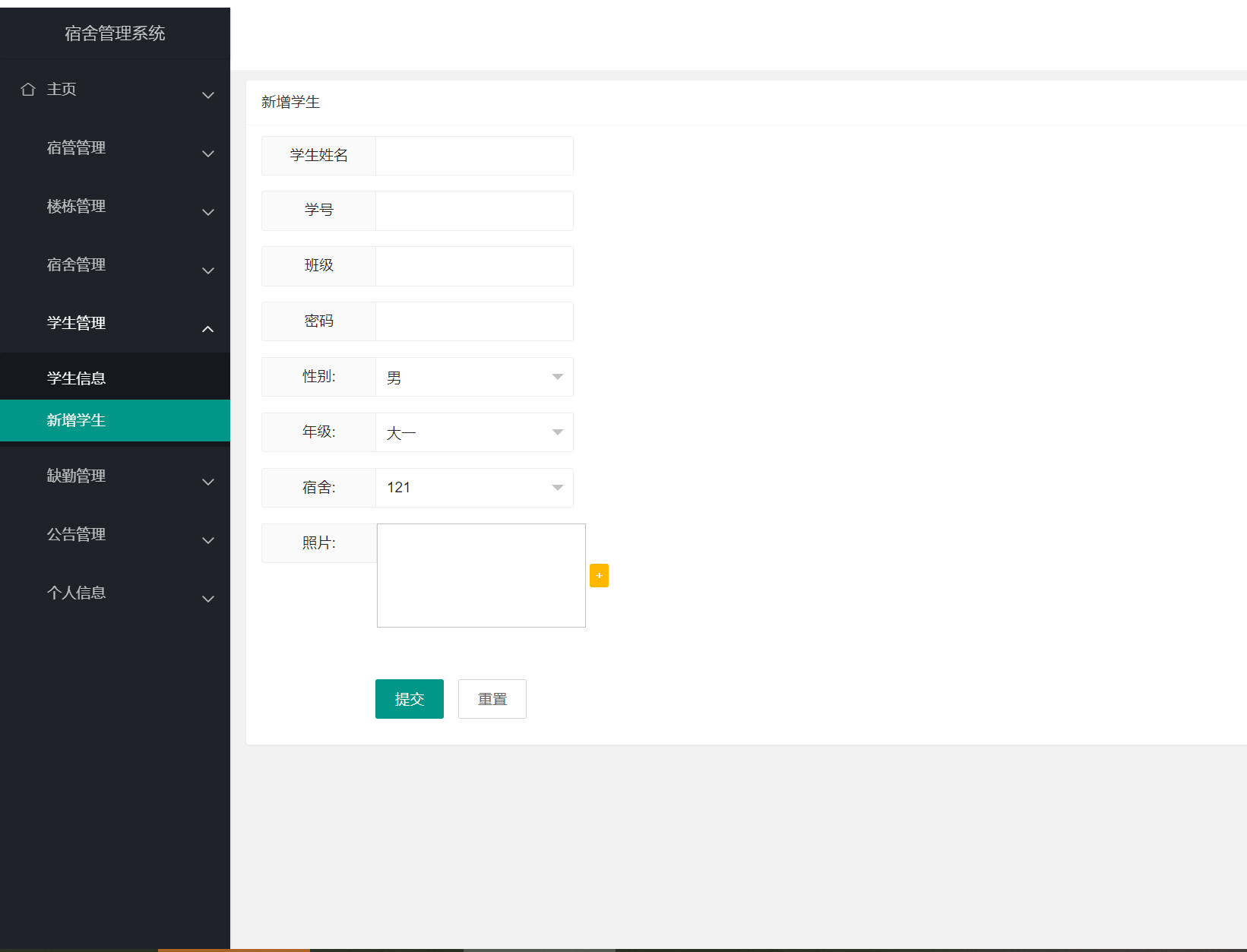This screenshot has height=952, width=1247.
Task: Click the 学生姓名 field label
Action: coord(319,156)
